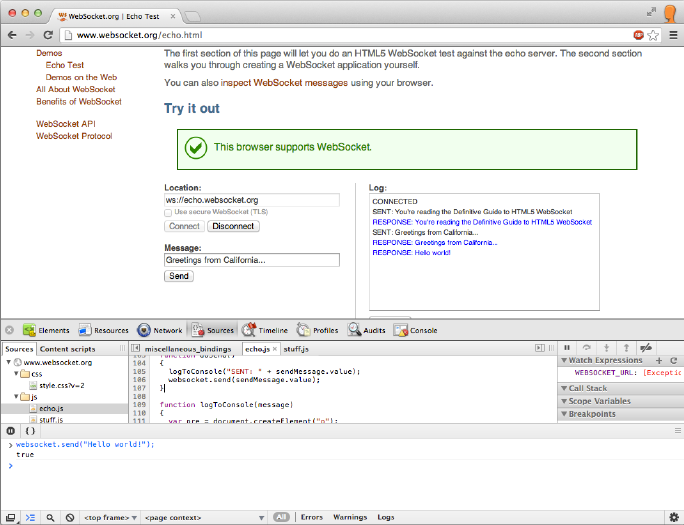Switch to the Network panel
This screenshot has width=684, height=525.
[160, 330]
